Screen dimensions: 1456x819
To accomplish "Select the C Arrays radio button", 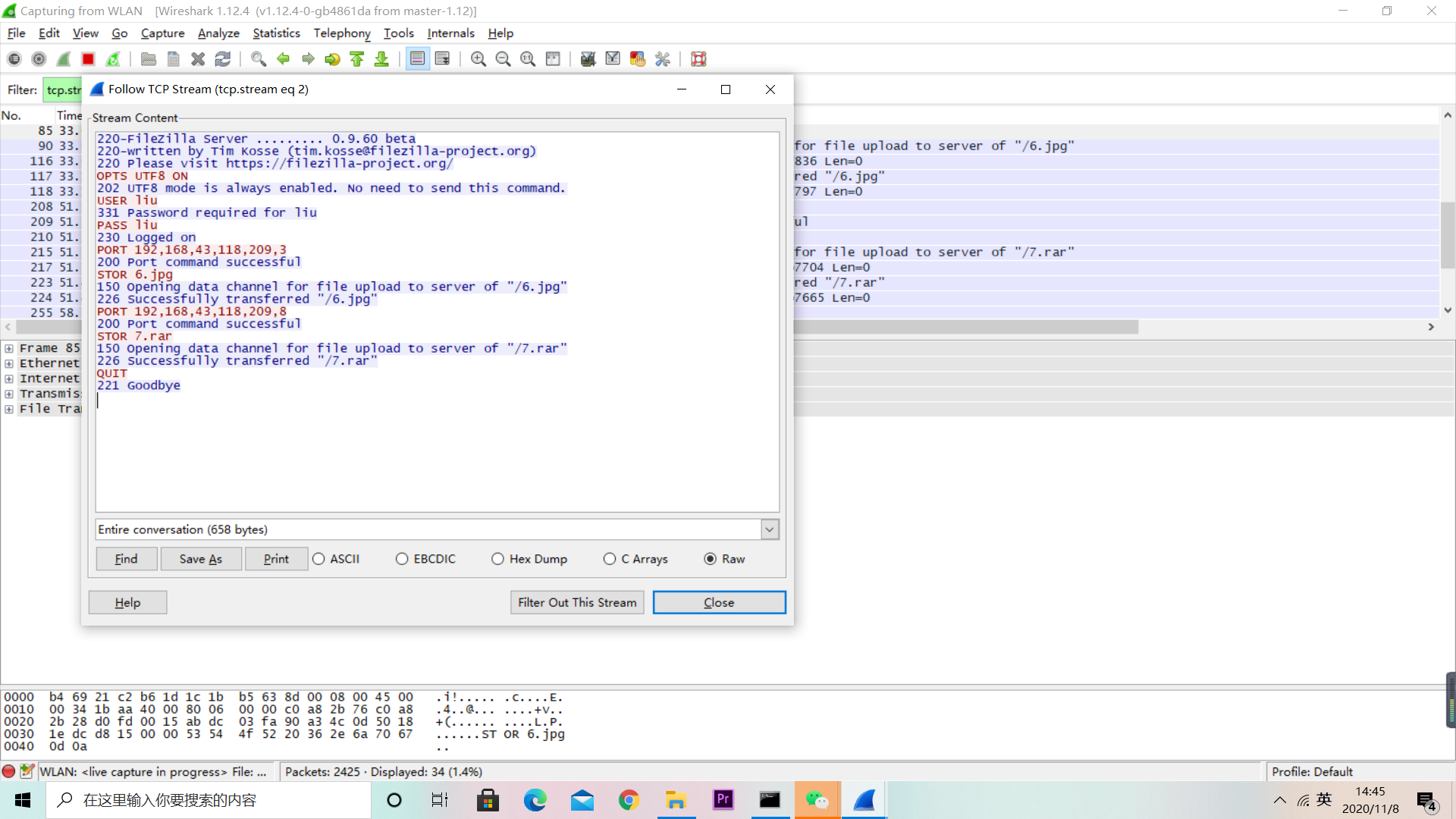I will [610, 559].
